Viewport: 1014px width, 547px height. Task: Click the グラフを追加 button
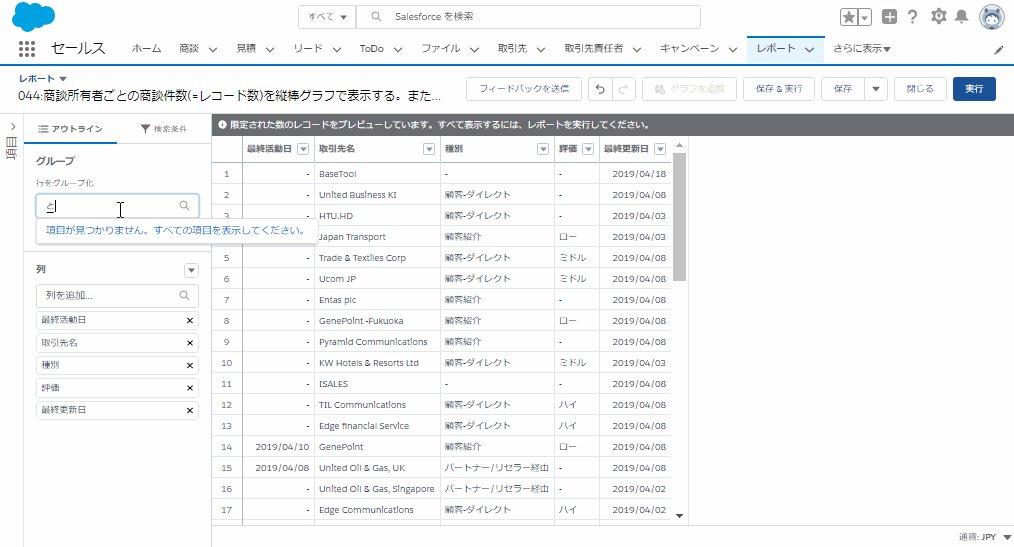pyautogui.click(x=689, y=89)
